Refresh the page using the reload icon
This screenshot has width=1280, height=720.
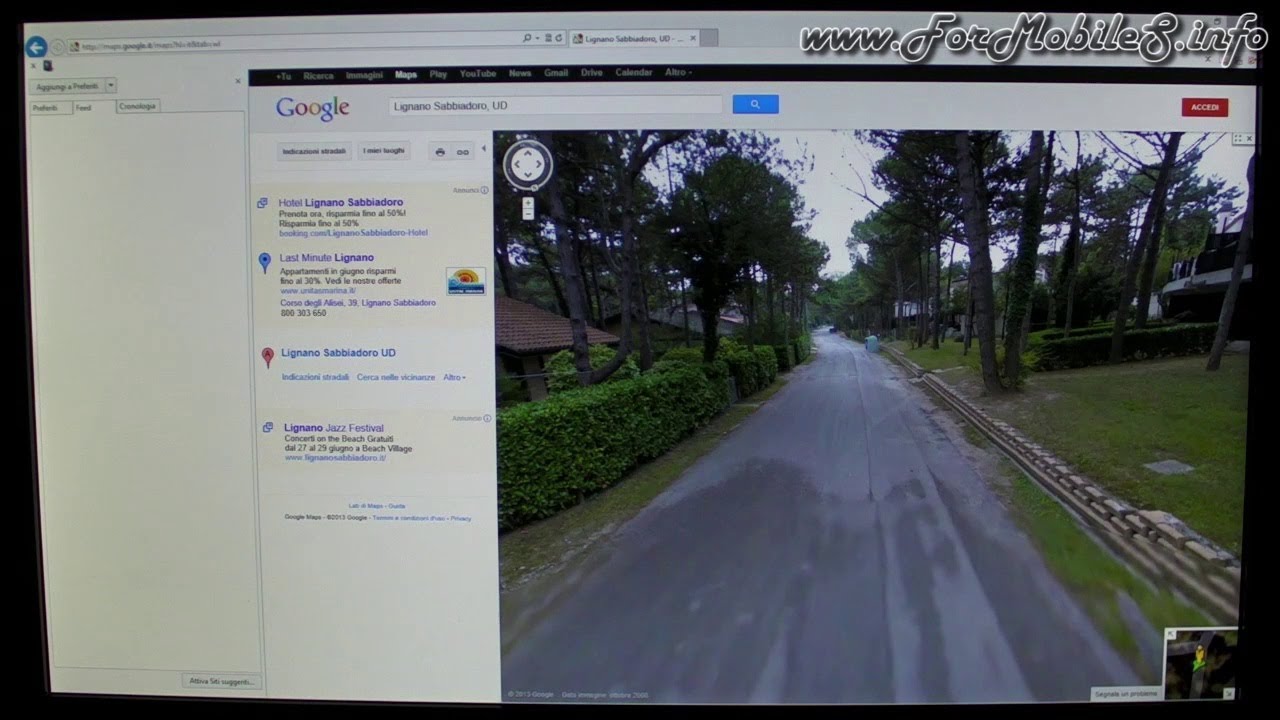(x=559, y=38)
